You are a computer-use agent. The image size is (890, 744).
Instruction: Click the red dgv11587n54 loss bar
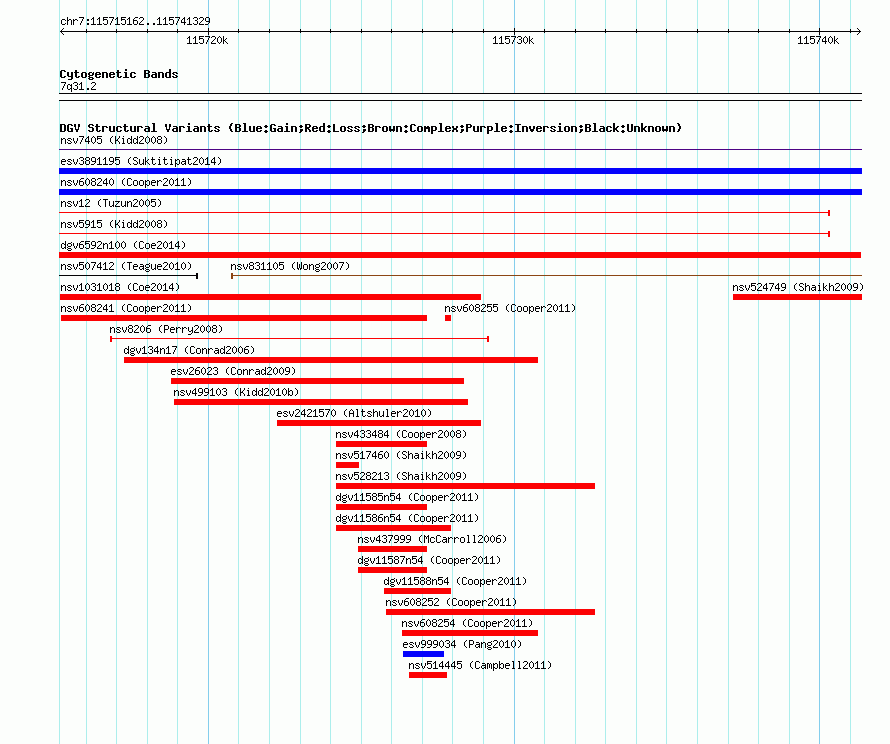[x=392, y=570]
